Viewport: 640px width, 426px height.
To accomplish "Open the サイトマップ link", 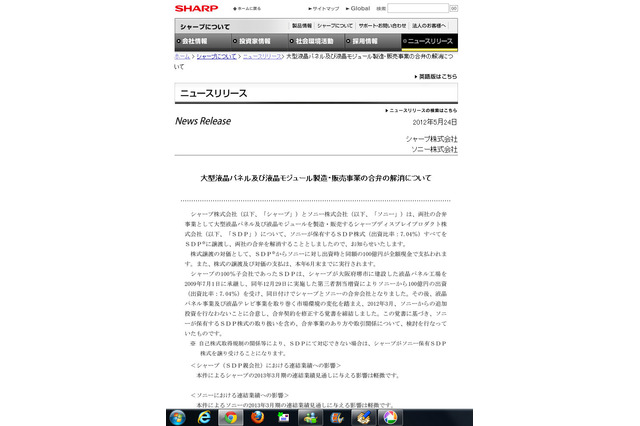I will (x=324, y=9).
